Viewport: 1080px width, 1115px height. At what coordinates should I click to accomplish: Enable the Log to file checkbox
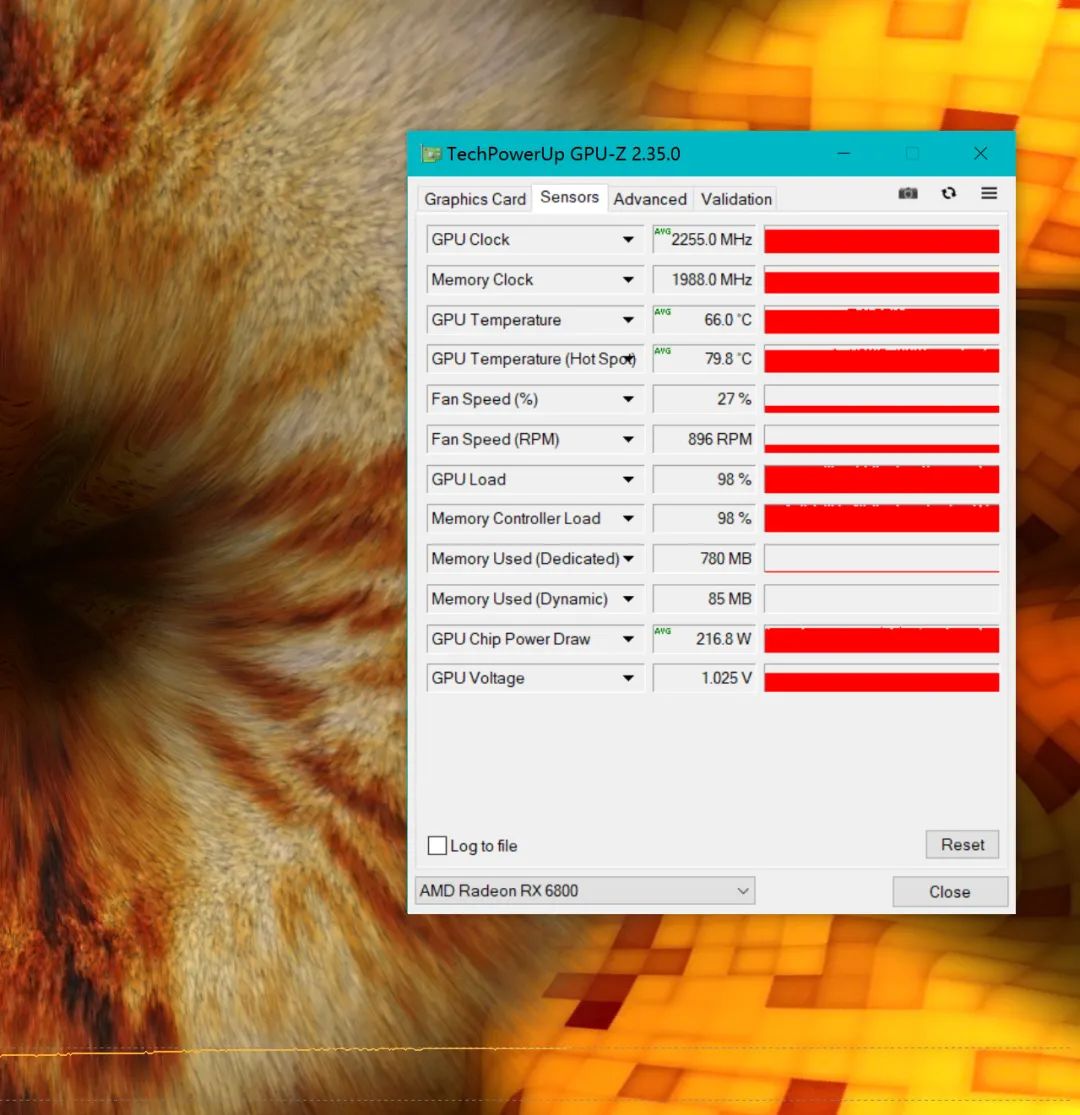point(437,845)
